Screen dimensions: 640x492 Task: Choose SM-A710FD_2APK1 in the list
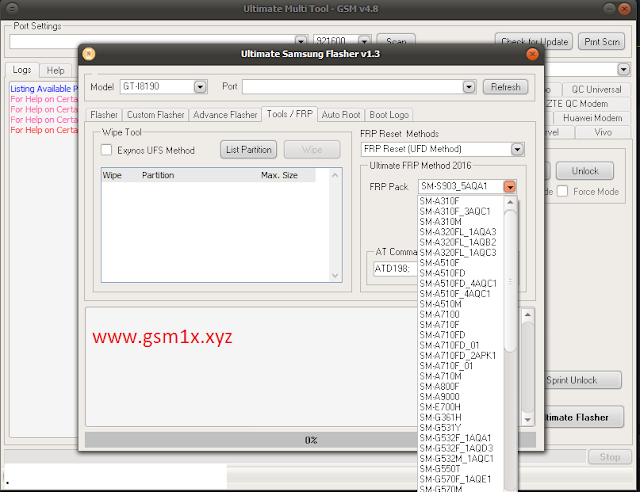coord(460,356)
